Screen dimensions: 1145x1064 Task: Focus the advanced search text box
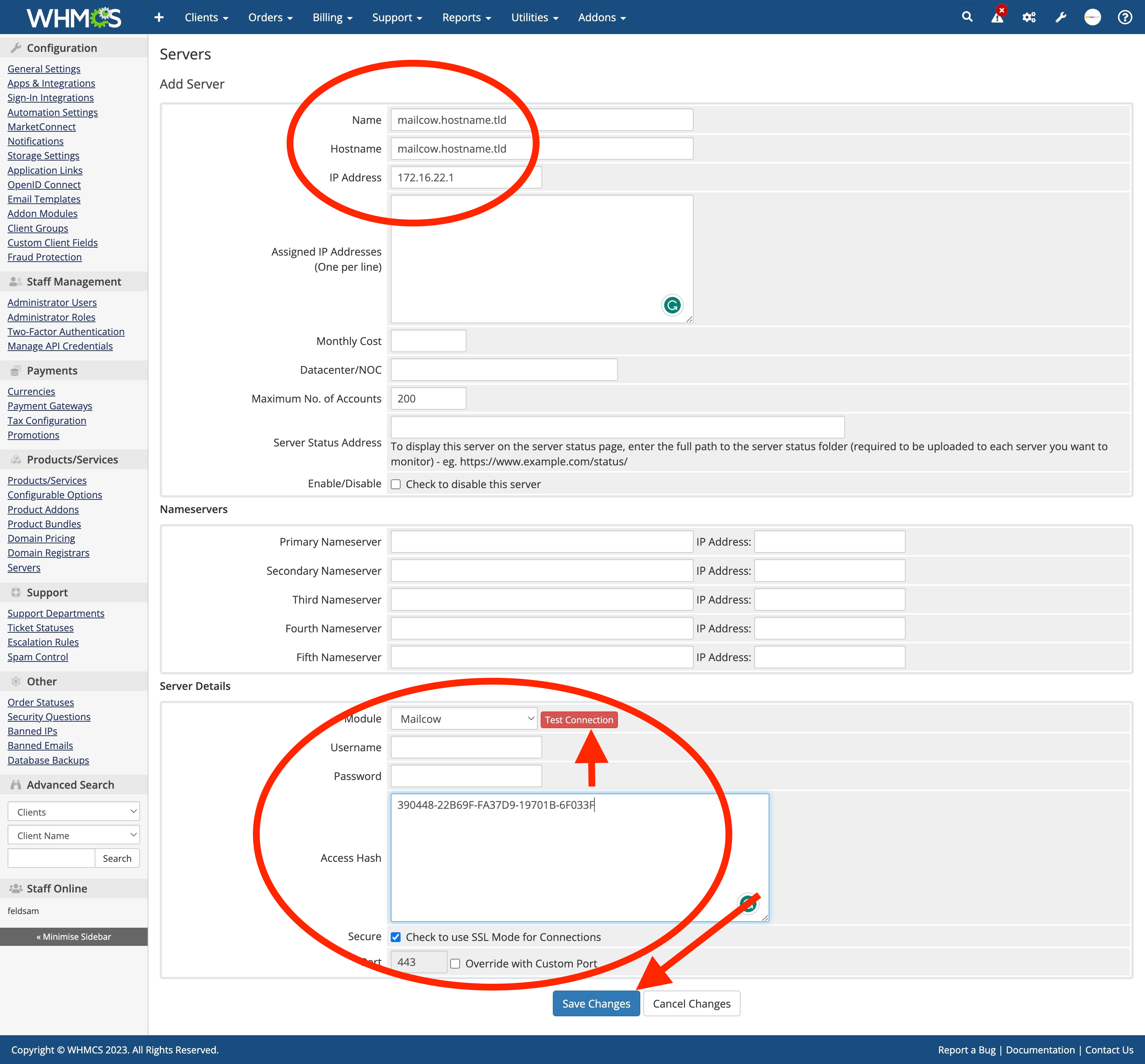(x=51, y=858)
